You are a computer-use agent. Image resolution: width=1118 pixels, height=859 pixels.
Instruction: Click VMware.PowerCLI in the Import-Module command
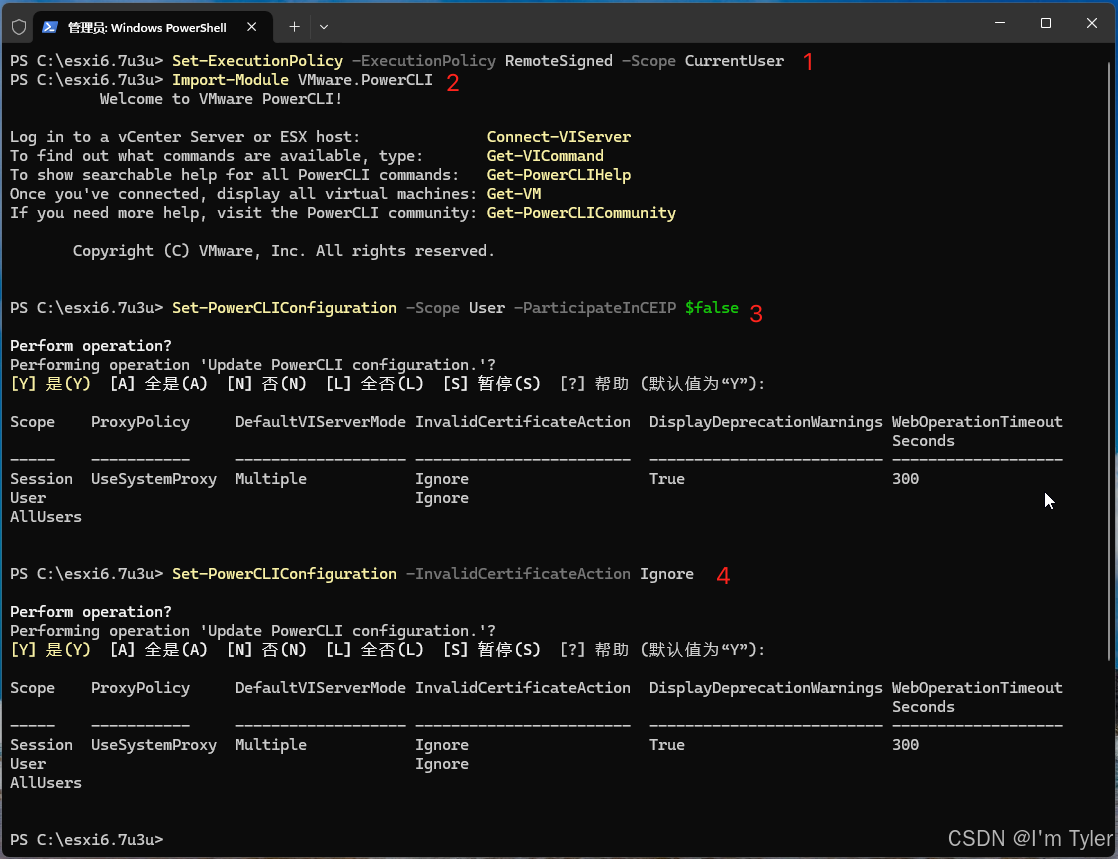[365, 80]
